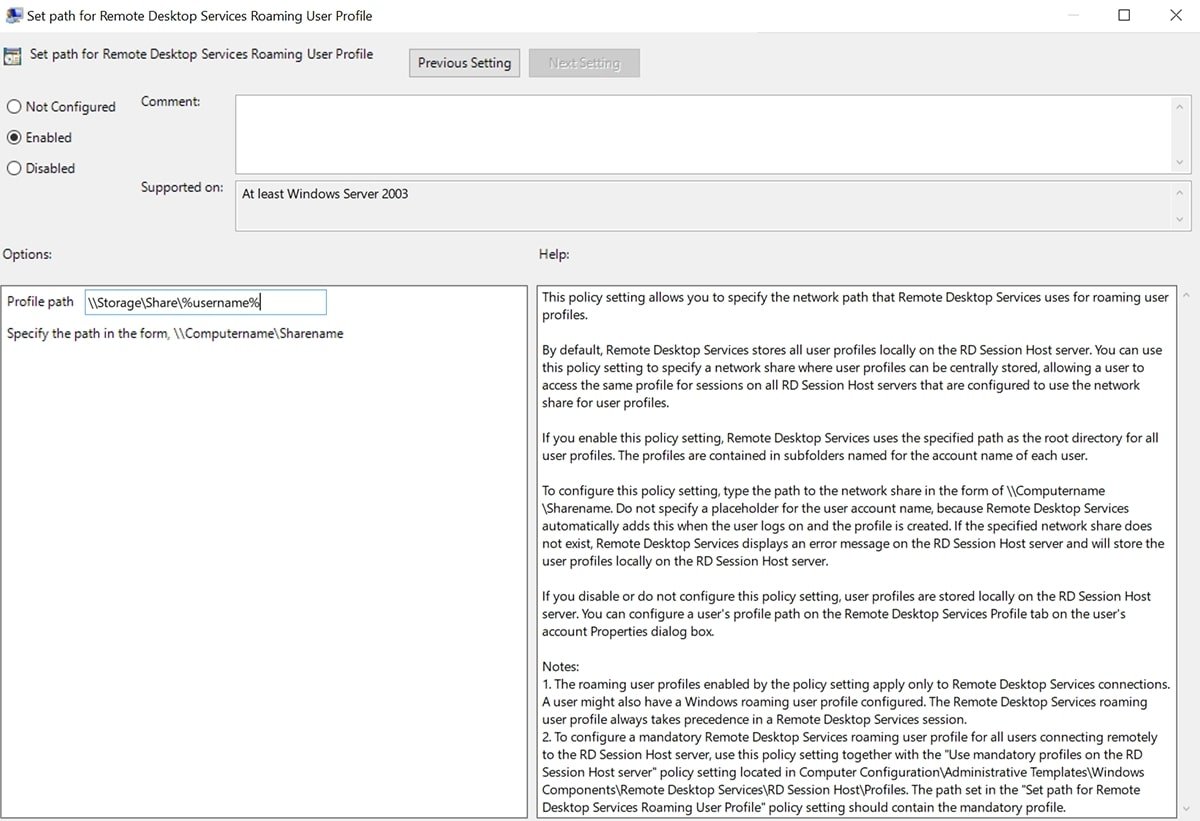This screenshot has height=821, width=1200.
Task: Maximize the dialog window
Action: point(1124,15)
